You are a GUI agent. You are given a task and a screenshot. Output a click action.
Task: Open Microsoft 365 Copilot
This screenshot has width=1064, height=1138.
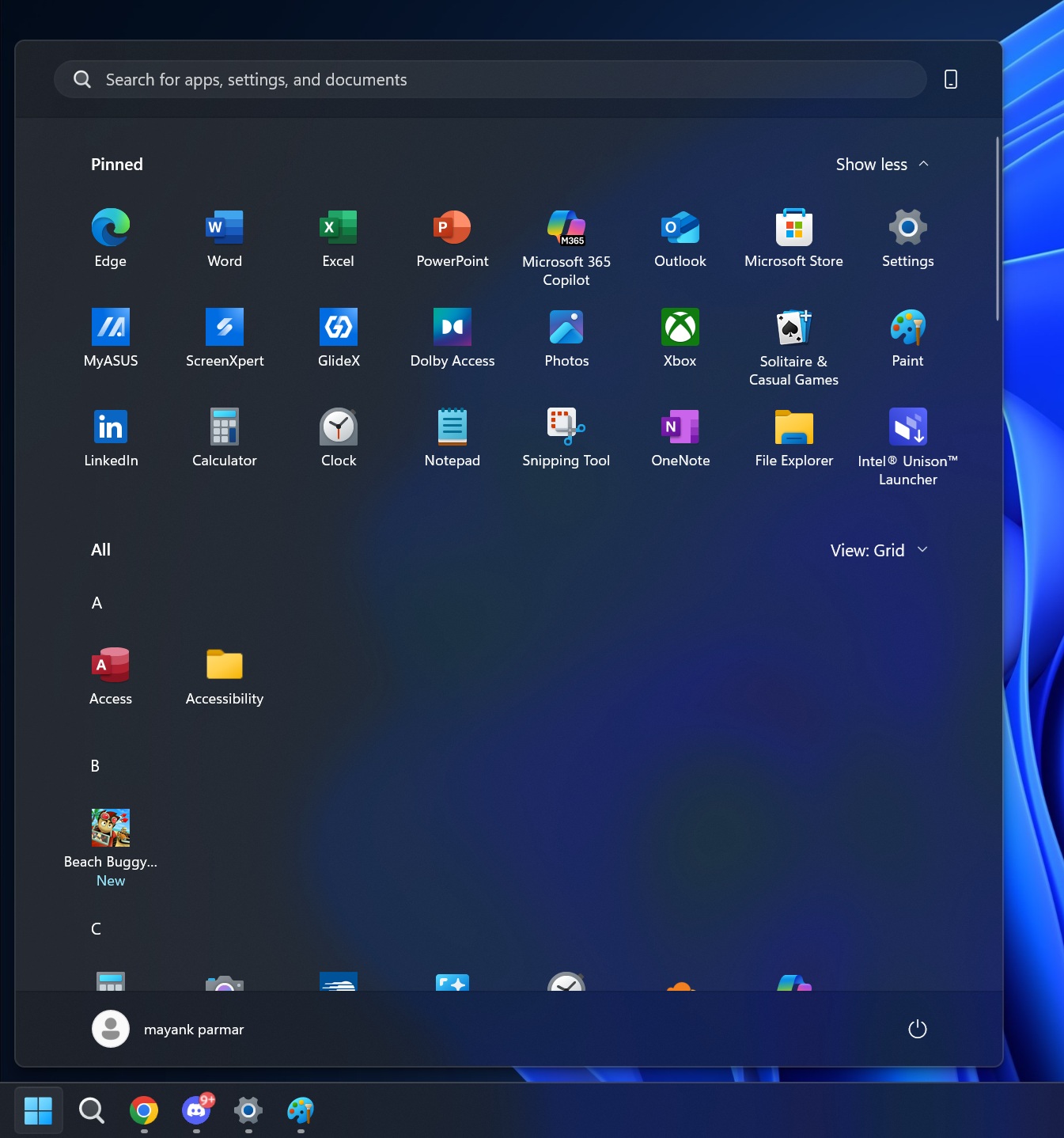tap(566, 248)
